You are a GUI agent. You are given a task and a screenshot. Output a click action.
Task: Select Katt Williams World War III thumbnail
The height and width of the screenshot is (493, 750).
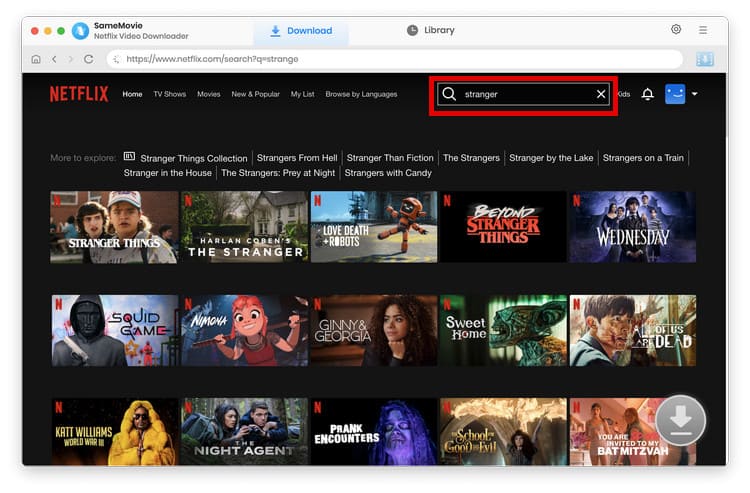(115, 432)
